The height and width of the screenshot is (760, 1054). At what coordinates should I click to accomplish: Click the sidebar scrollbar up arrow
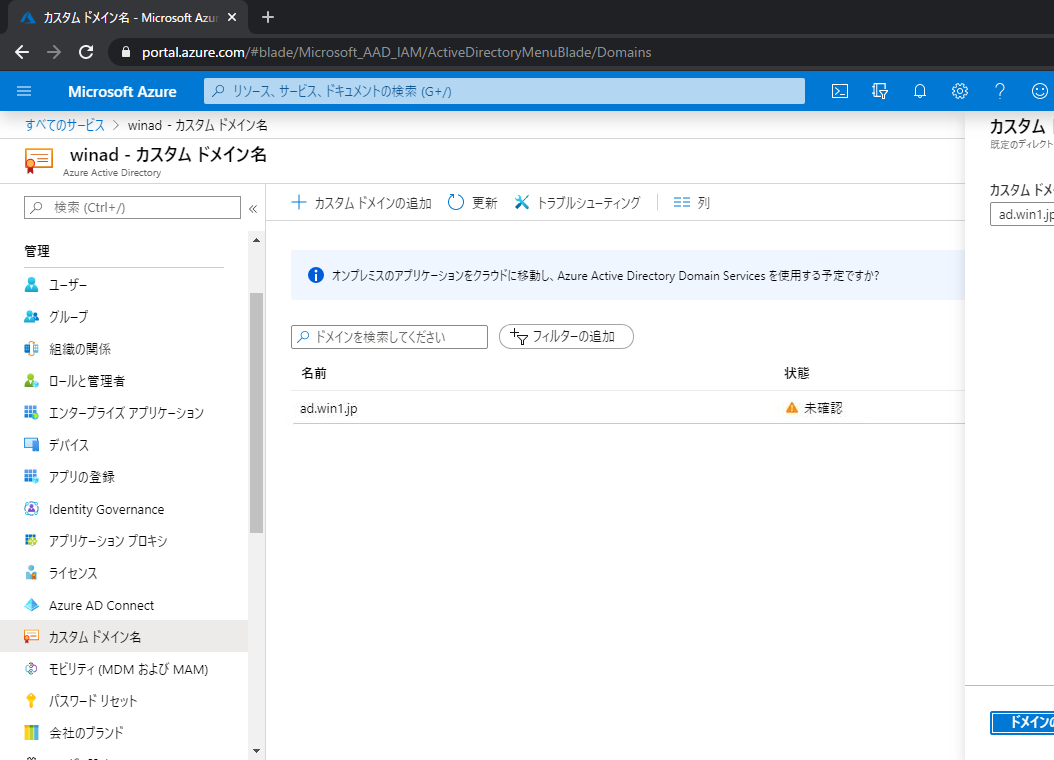(256, 240)
